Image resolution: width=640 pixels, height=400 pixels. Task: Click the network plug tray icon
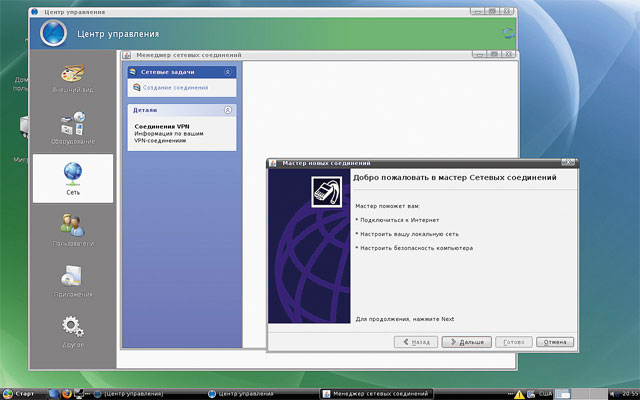(x=531, y=394)
